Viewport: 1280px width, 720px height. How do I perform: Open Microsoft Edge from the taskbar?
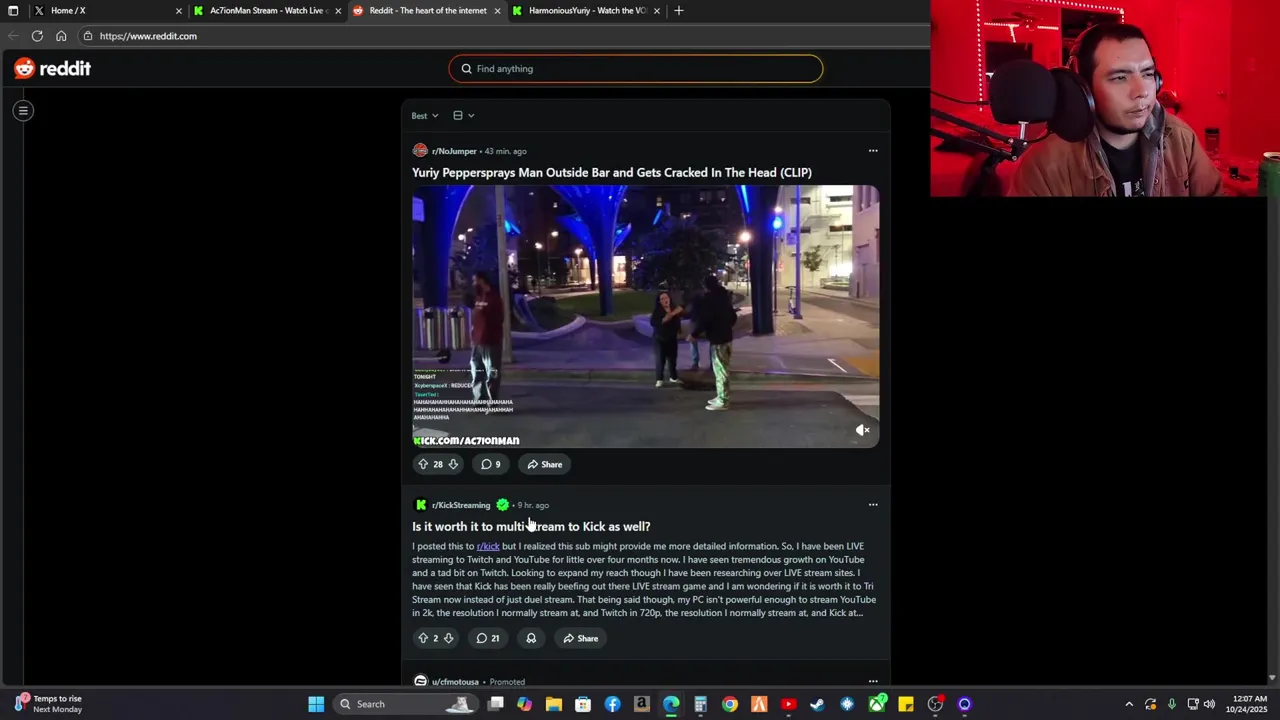pyautogui.click(x=671, y=704)
